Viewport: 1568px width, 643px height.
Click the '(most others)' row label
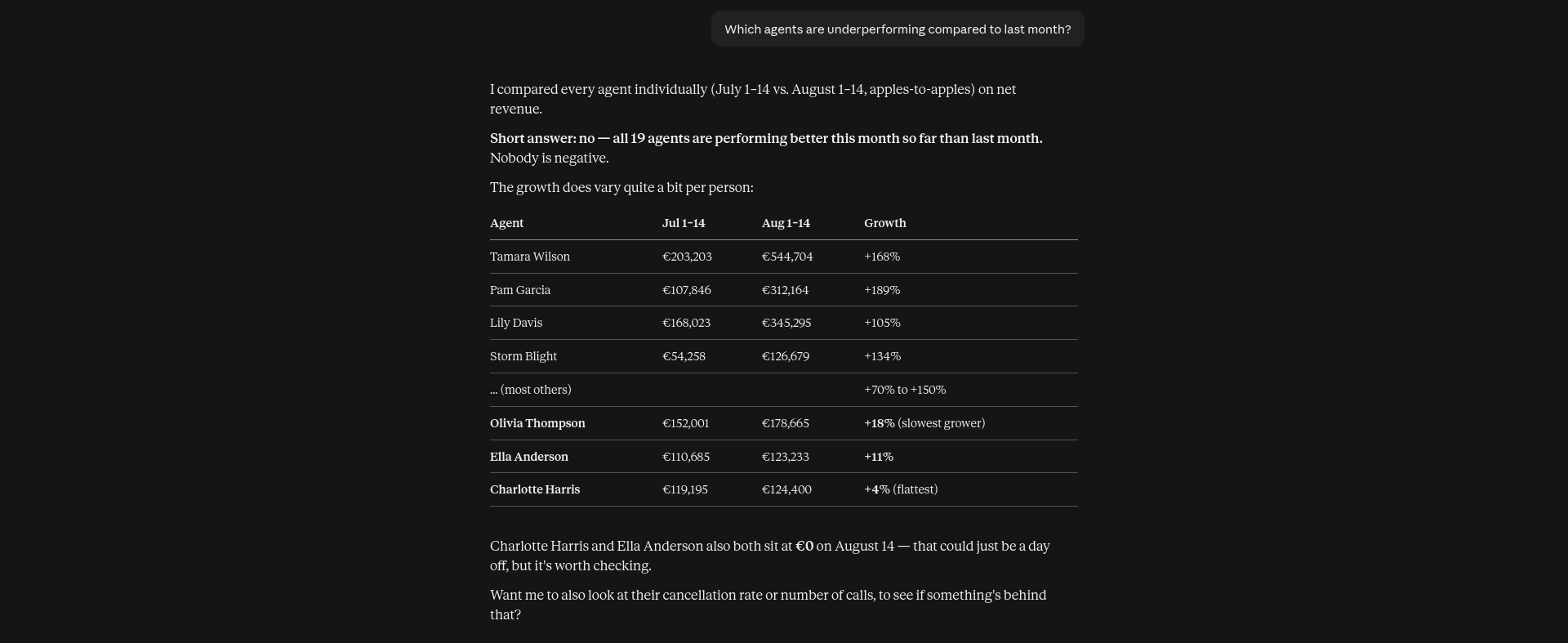[x=531, y=390]
